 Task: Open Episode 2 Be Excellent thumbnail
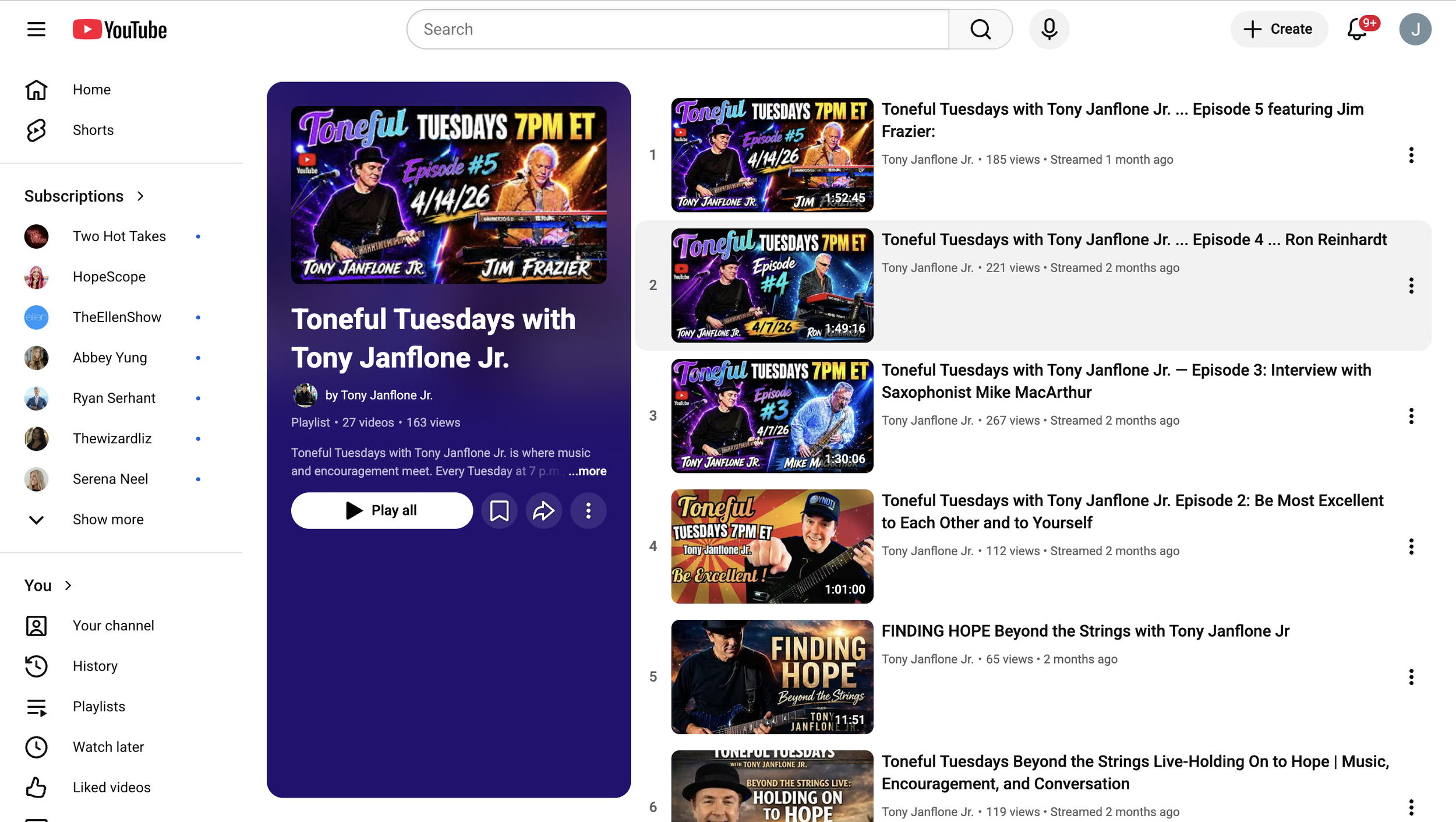(772, 546)
